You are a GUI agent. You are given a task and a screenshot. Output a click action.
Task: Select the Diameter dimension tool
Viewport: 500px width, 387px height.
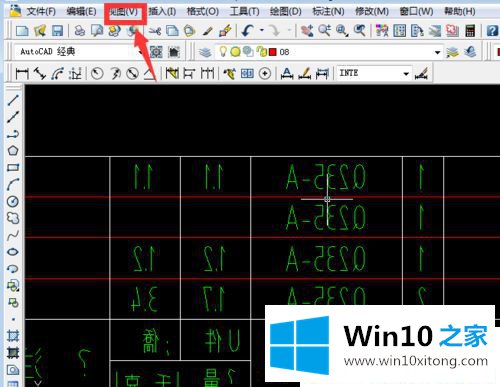(132, 73)
